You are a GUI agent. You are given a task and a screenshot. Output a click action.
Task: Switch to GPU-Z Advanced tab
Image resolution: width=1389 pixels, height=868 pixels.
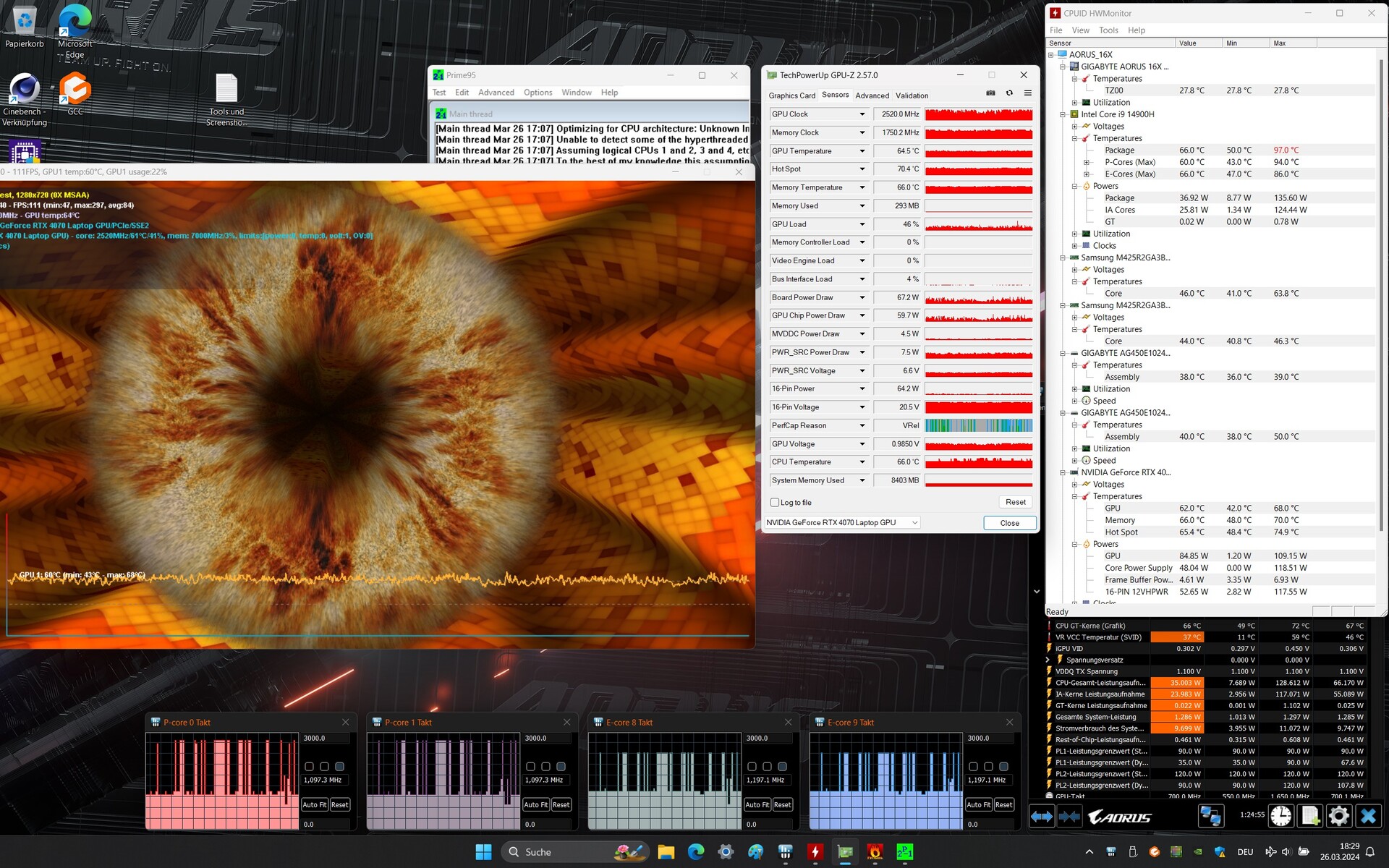872,95
